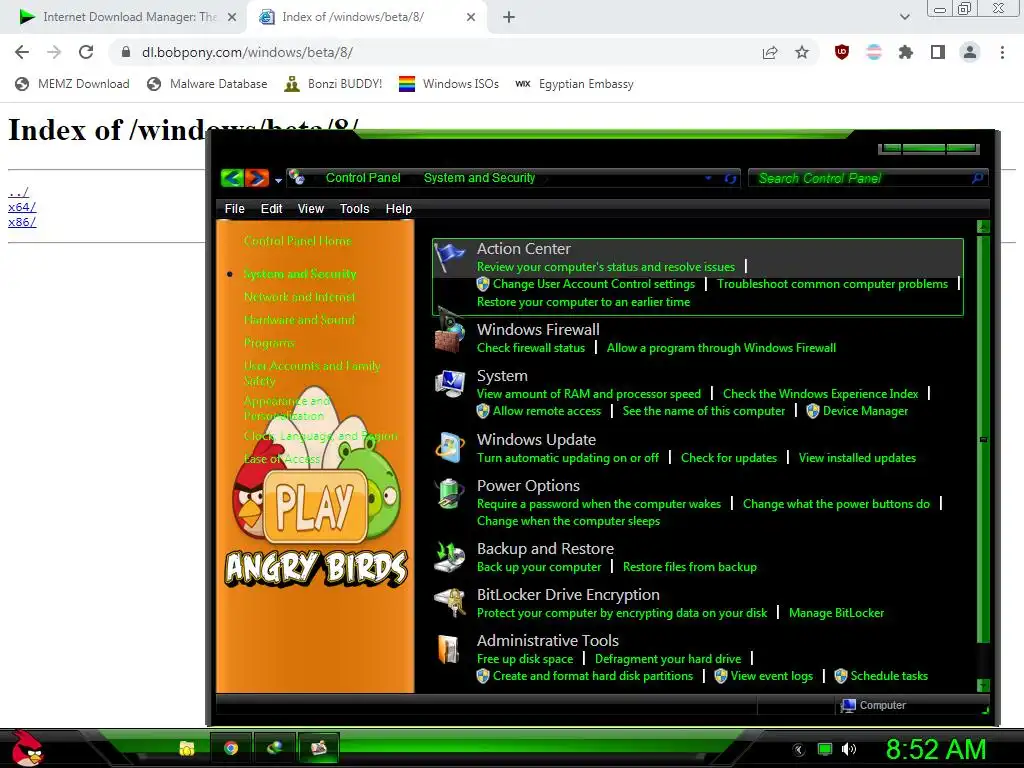Viewport: 1024px width, 768px height.
Task: Open the x86/ directory link
Action: [x=22, y=222]
